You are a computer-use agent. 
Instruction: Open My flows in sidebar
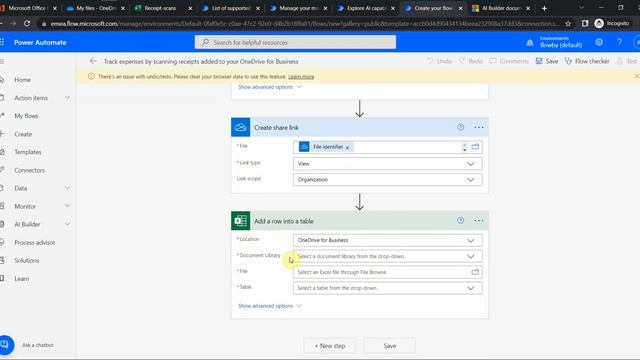pyautogui.click(x=26, y=116)
